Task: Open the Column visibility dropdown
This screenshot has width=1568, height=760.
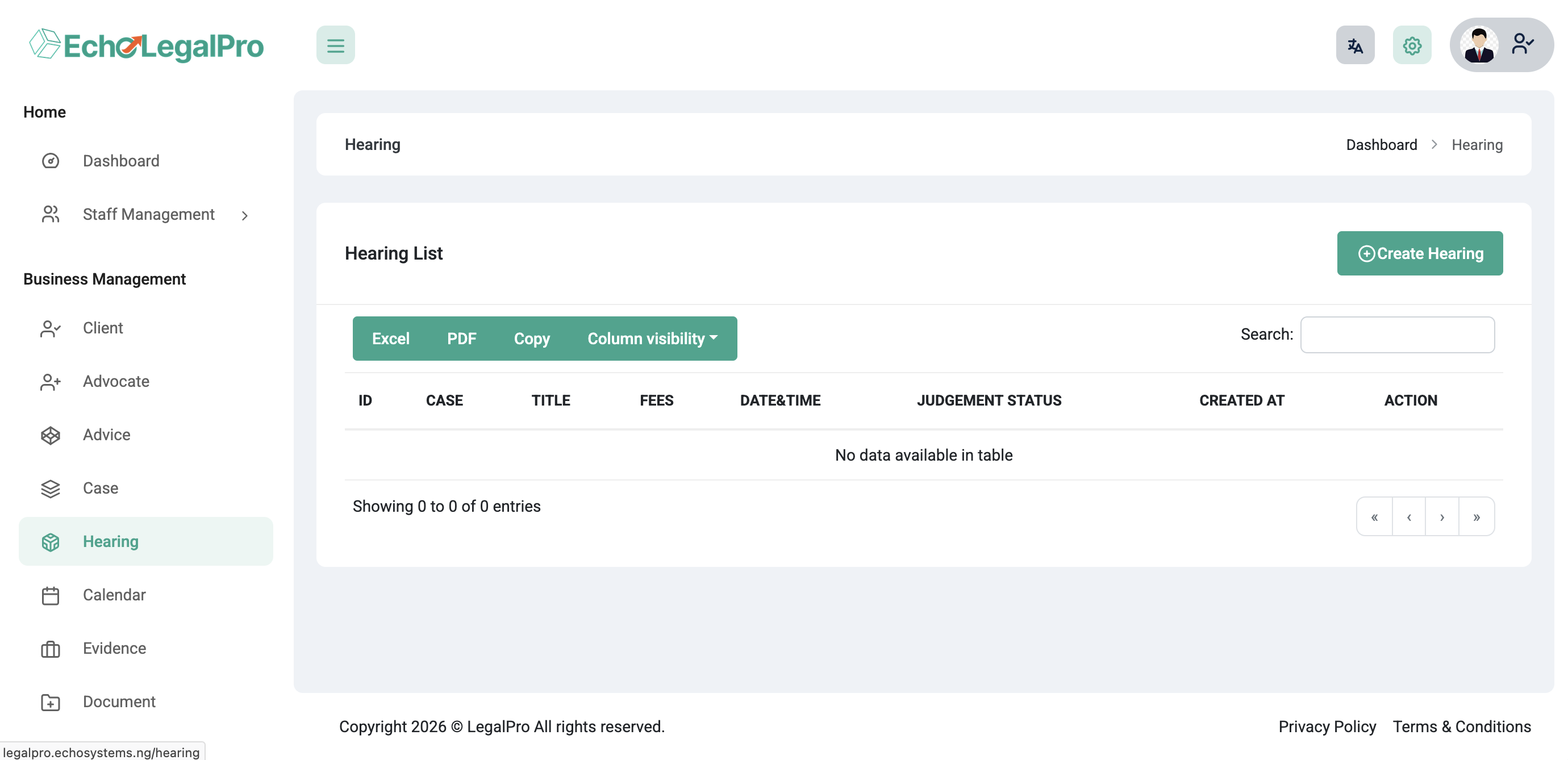Action: 652,339
